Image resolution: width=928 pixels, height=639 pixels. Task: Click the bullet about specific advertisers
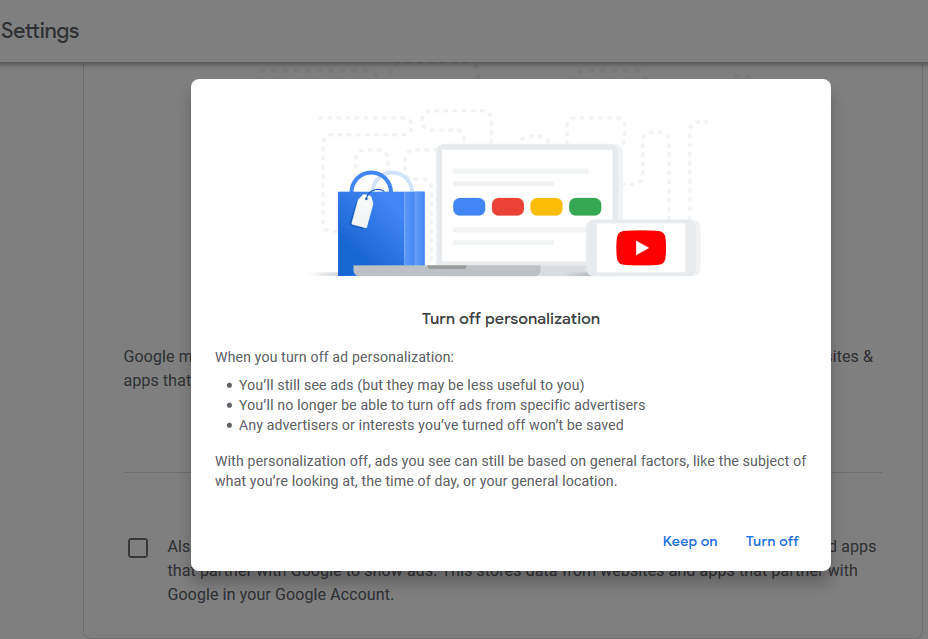(x=442, y=405)
